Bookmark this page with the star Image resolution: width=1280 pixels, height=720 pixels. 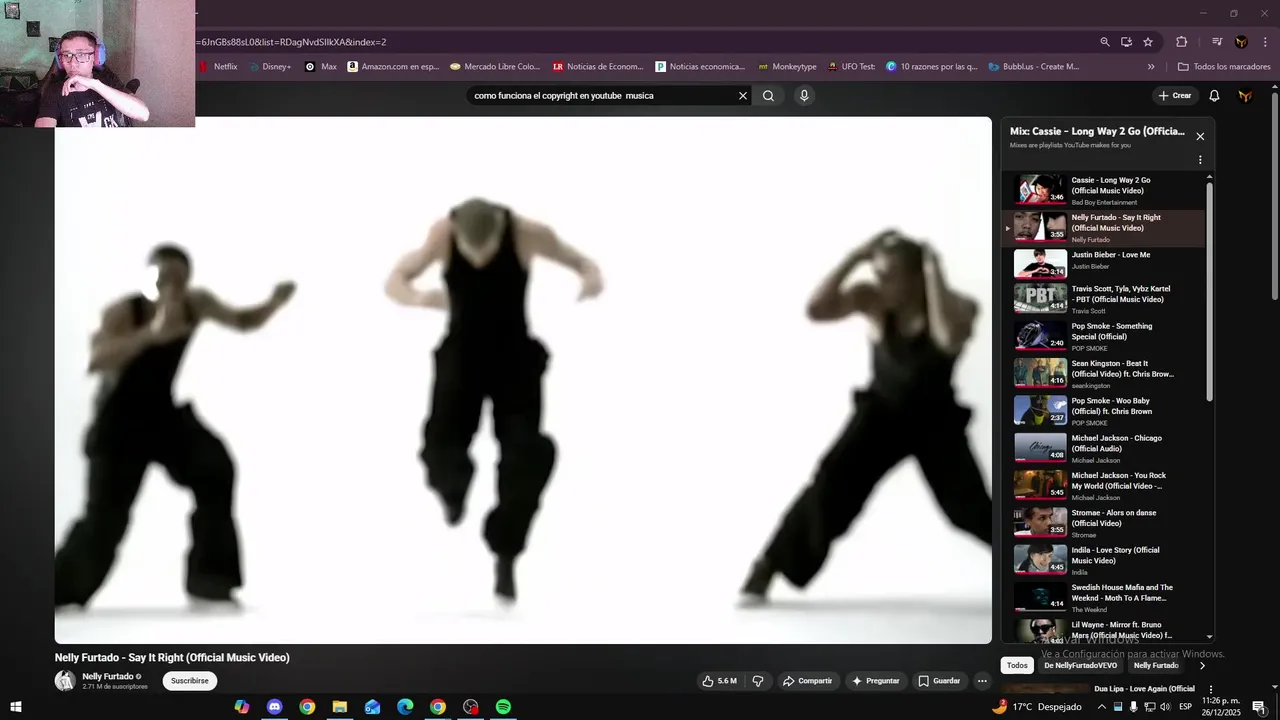[x=1148, y=42]
